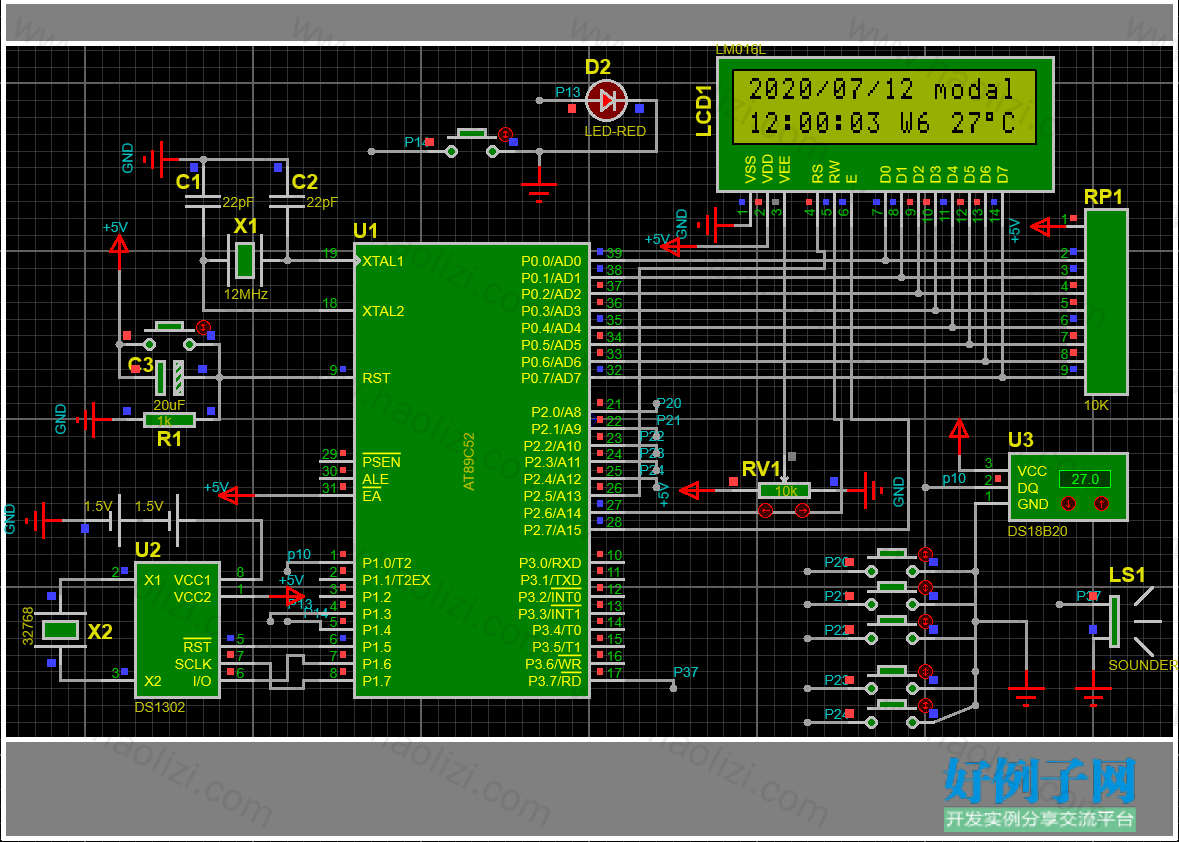Push the P24 button actuator

tap(891, 704)
